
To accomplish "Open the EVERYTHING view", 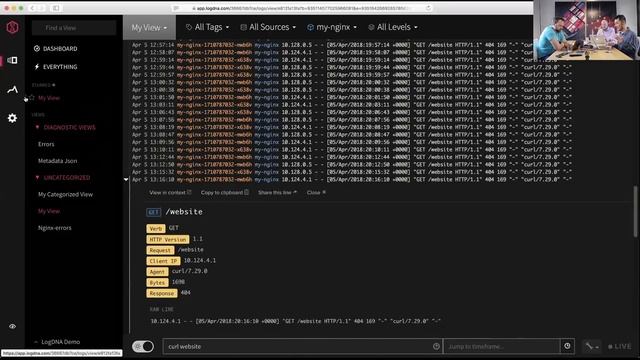I will pos(60,67).
